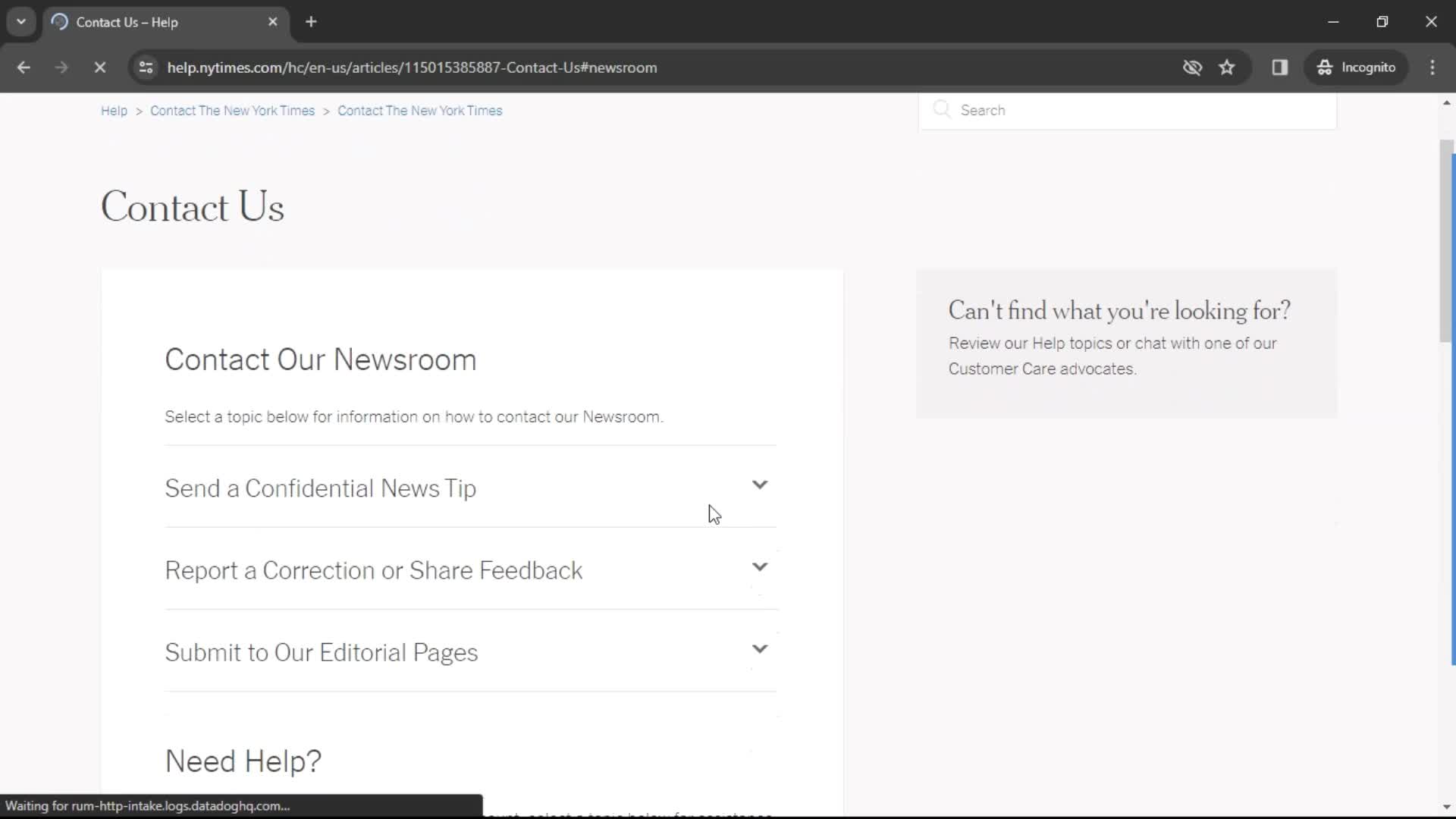Click the Help breadcrumb link
The width and height of the screenshot is (1456, 819).
click(113, 110)
